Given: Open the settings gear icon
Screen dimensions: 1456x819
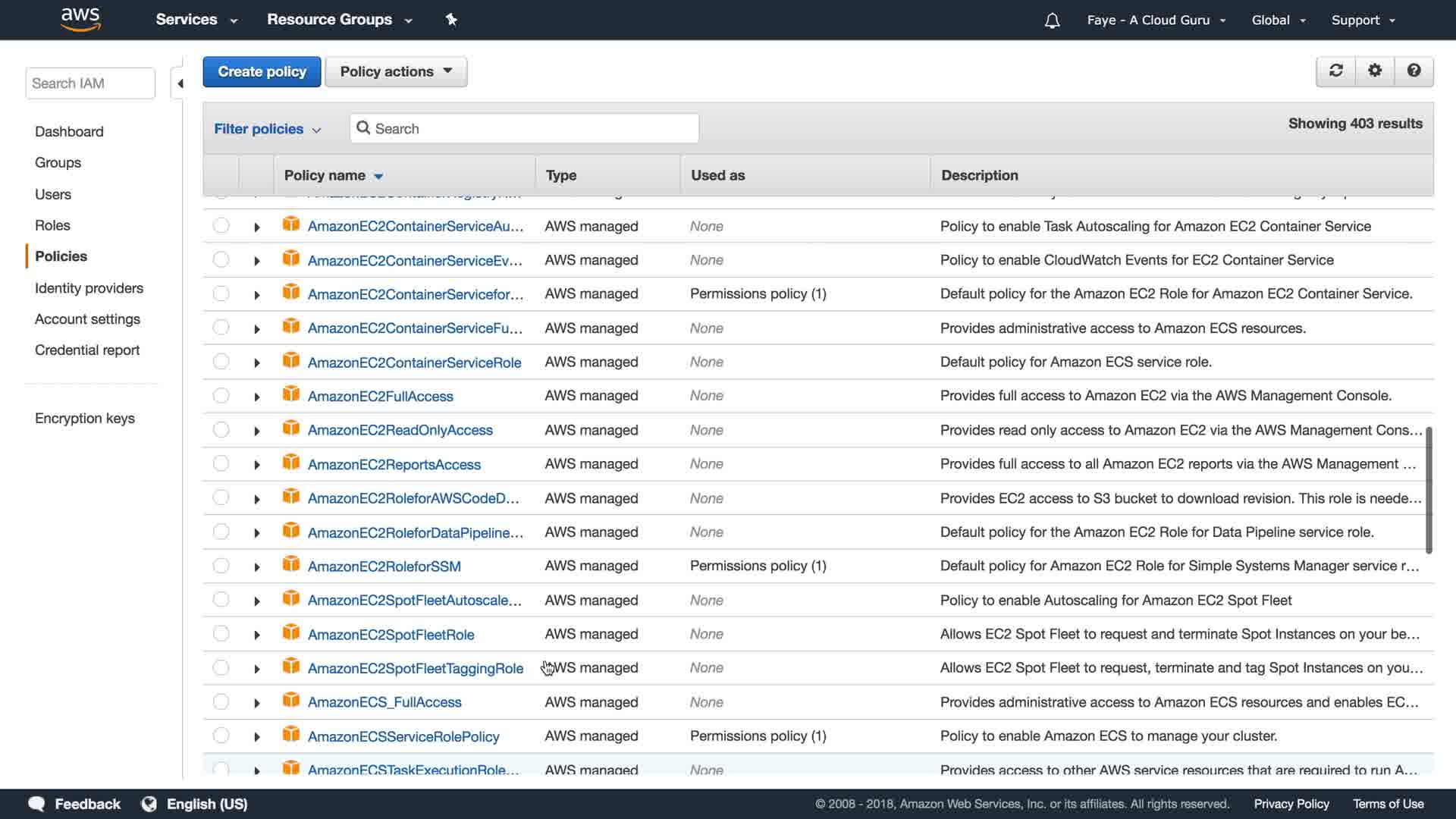Looking at the screenshot, I should [x=1375, y=71].
